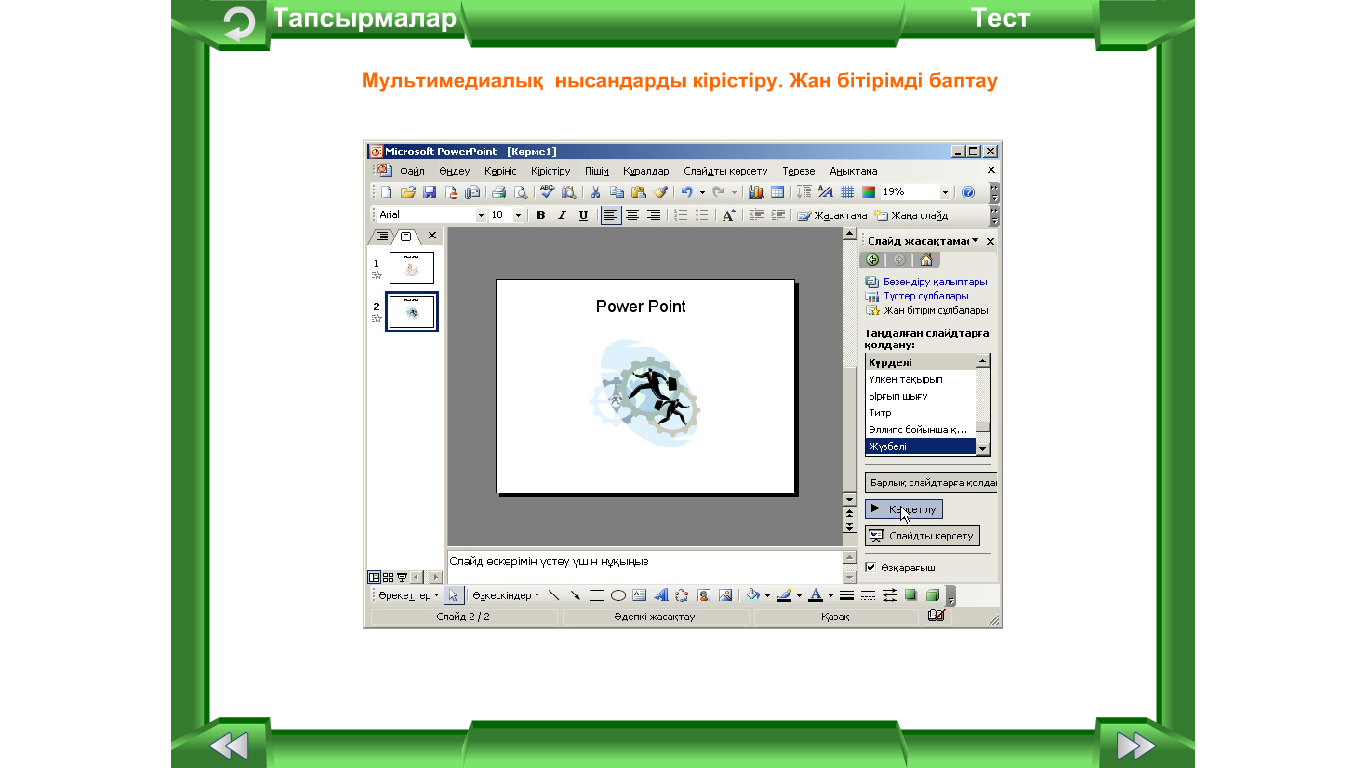Open the Құралдар menu
Screen dimensions: 1366x768
coord(646,171)
